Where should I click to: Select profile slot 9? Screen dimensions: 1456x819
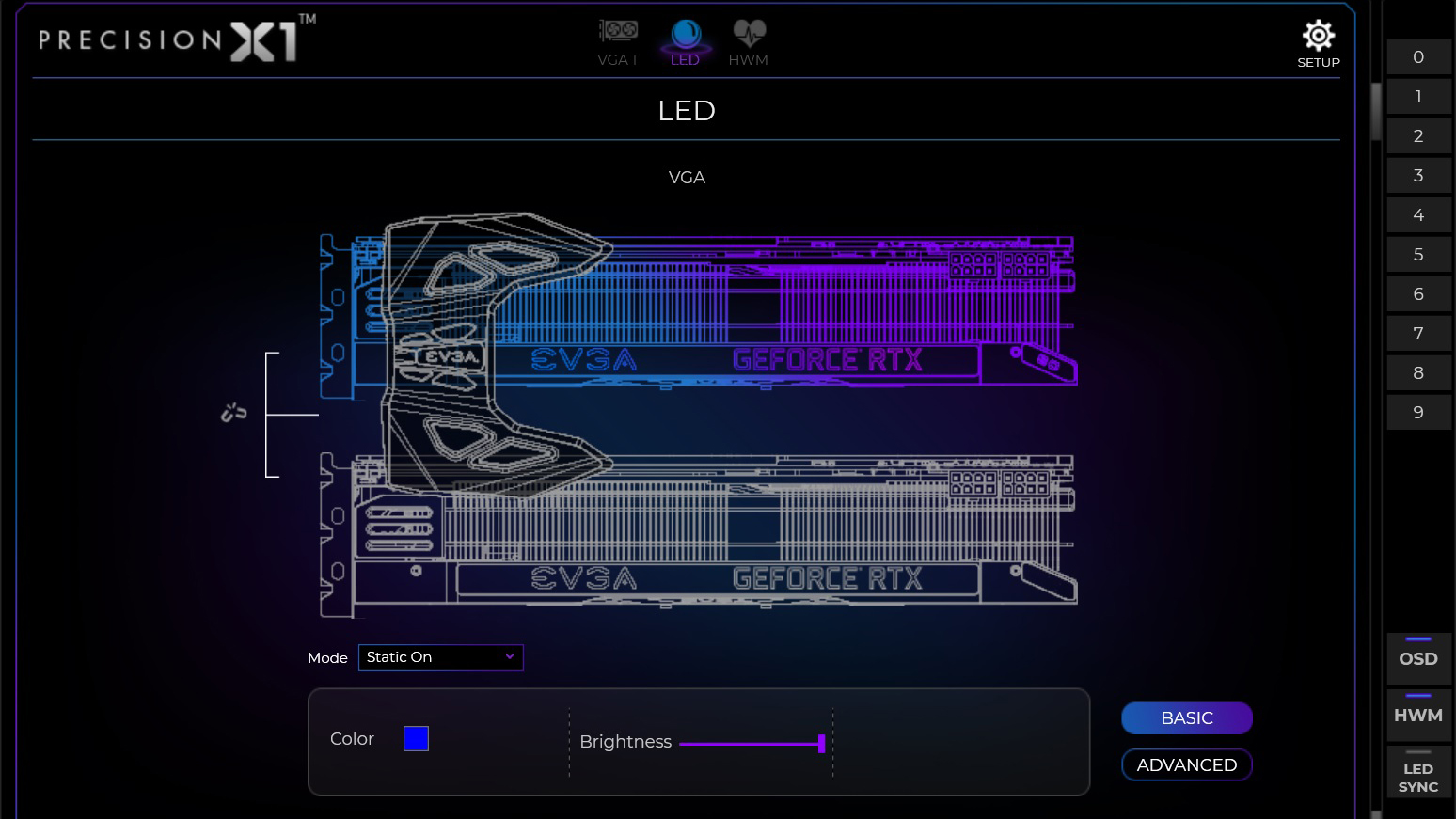click(1418, 413)
